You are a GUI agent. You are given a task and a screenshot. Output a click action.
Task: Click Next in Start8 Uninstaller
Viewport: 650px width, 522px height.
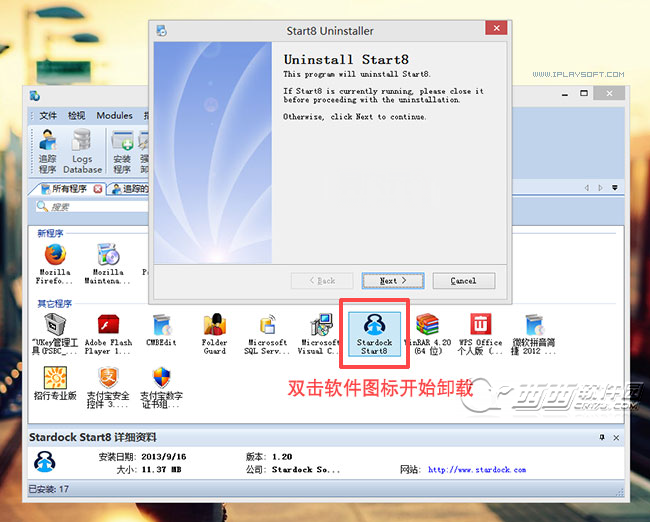click(x=393, y=281)
